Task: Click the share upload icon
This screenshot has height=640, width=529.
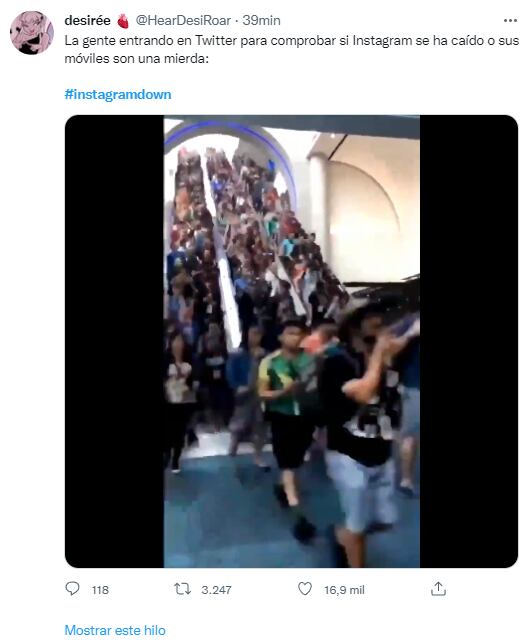Action: coord(438,589)
